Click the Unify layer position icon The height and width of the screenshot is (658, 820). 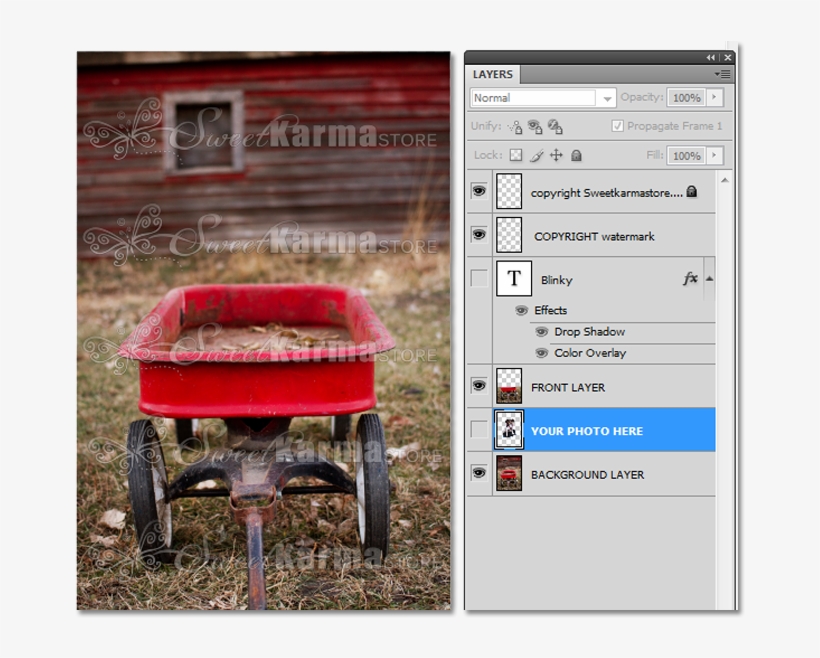coord(516,127)
